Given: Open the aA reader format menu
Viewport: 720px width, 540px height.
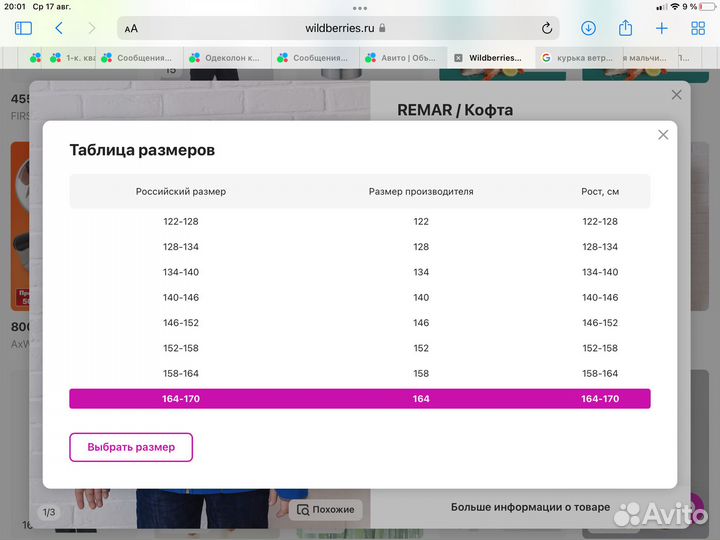Looking at the screenshot, I should click(x=132, y=29).
